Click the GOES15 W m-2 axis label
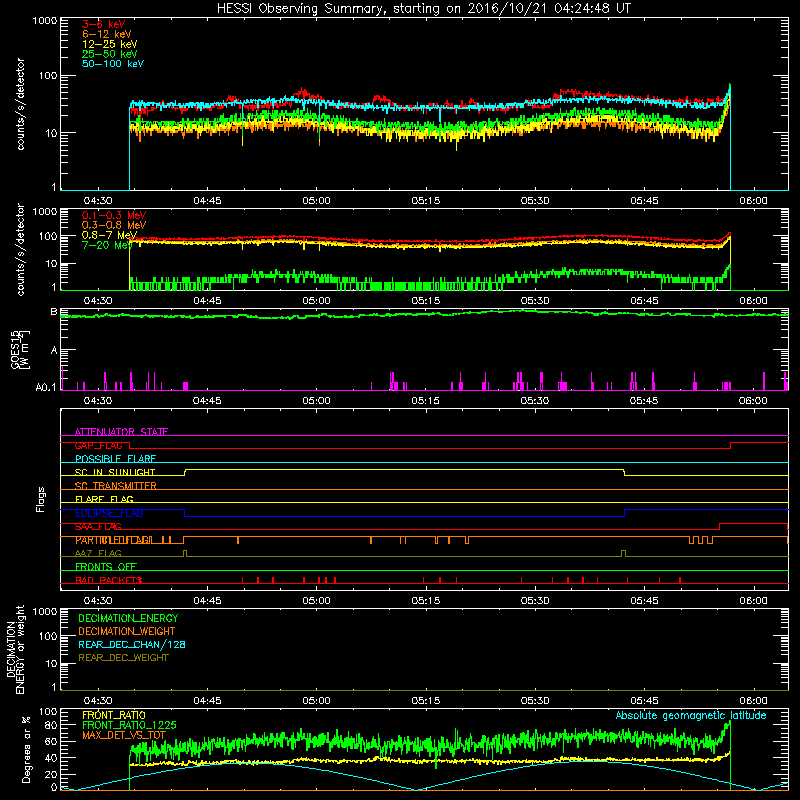 click(x=20, y=349)
